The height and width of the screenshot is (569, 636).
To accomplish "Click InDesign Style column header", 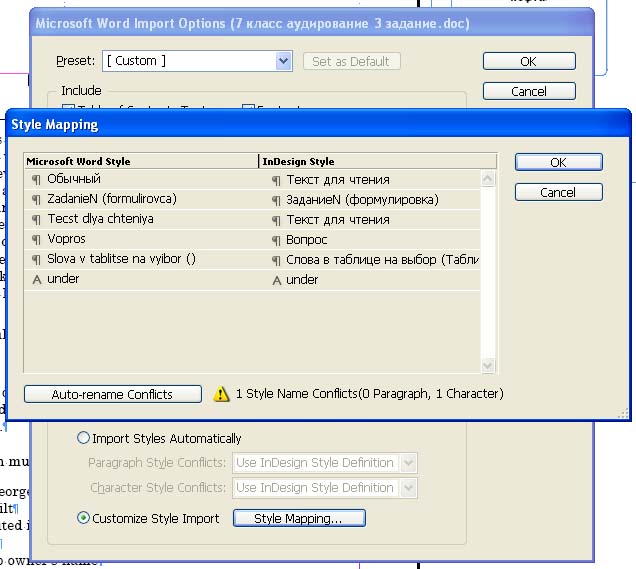I will coord(378,161).
